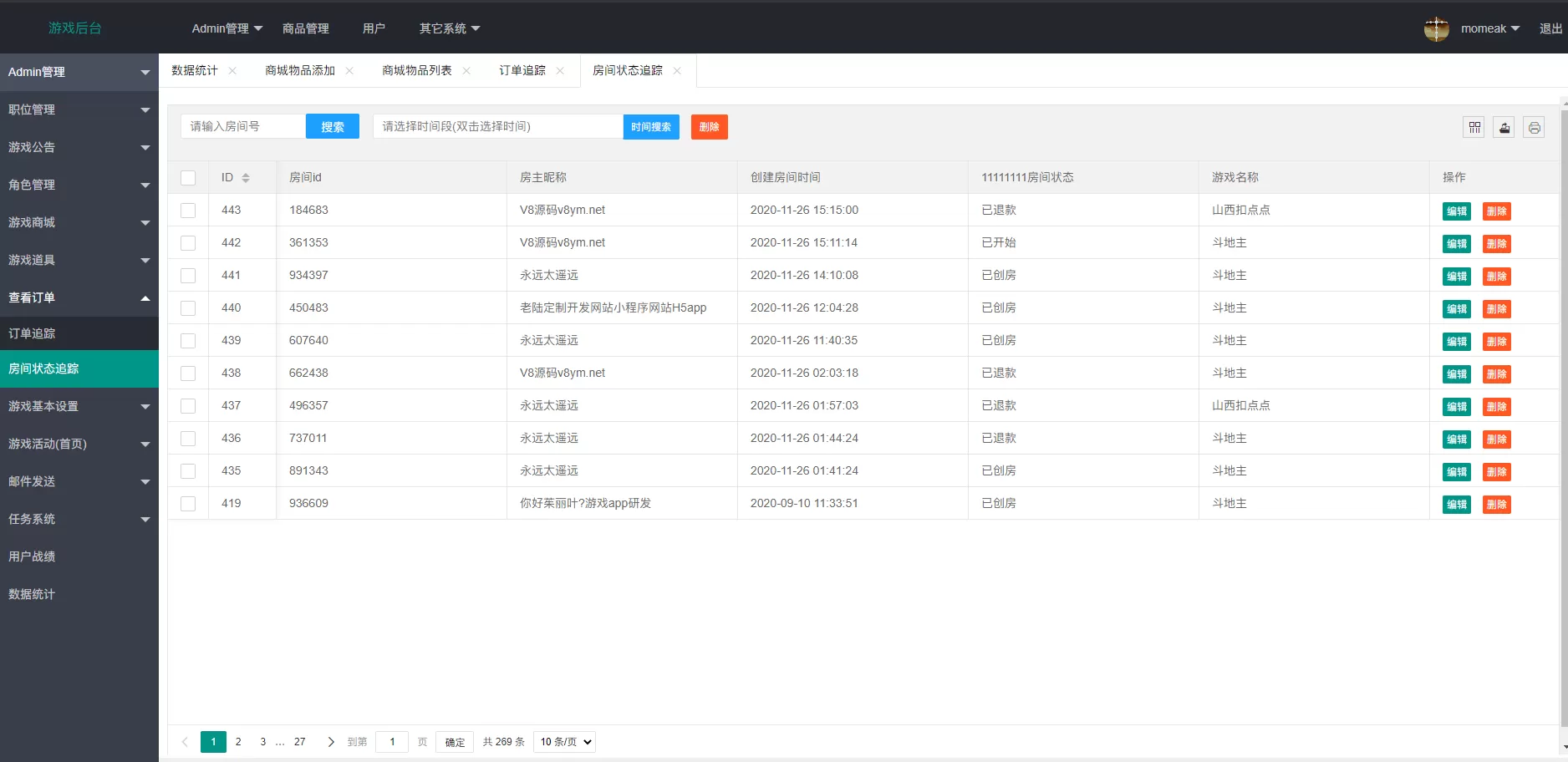Switch to the 数据统计 tab
Screen dimensions: 1568x762
point(193,70)
